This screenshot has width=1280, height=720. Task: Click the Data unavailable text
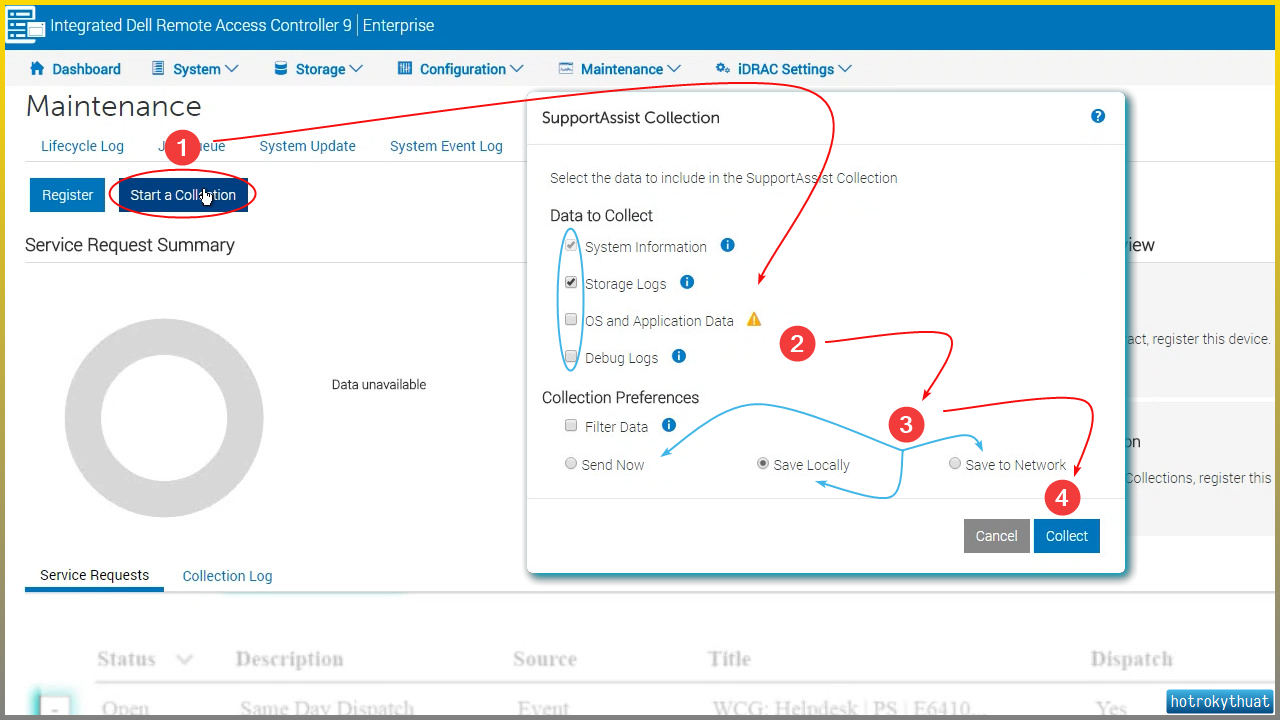point(379,384)
